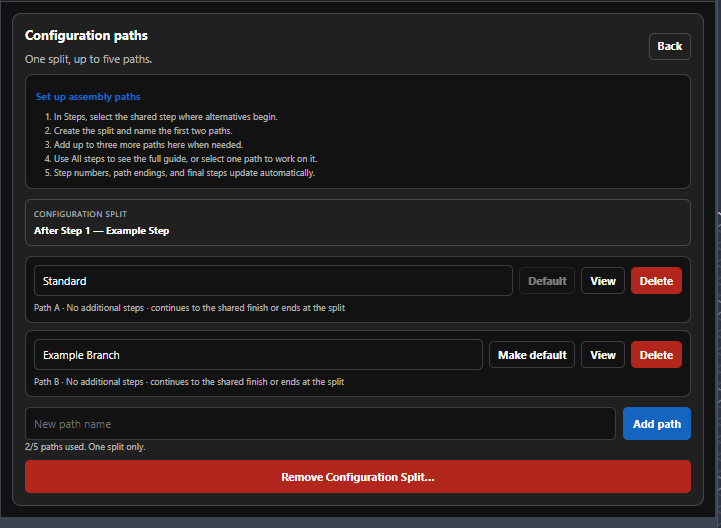Screen dimensions: 721x528
Task: Make Example Branch the default path
Action: click(532, 355)
